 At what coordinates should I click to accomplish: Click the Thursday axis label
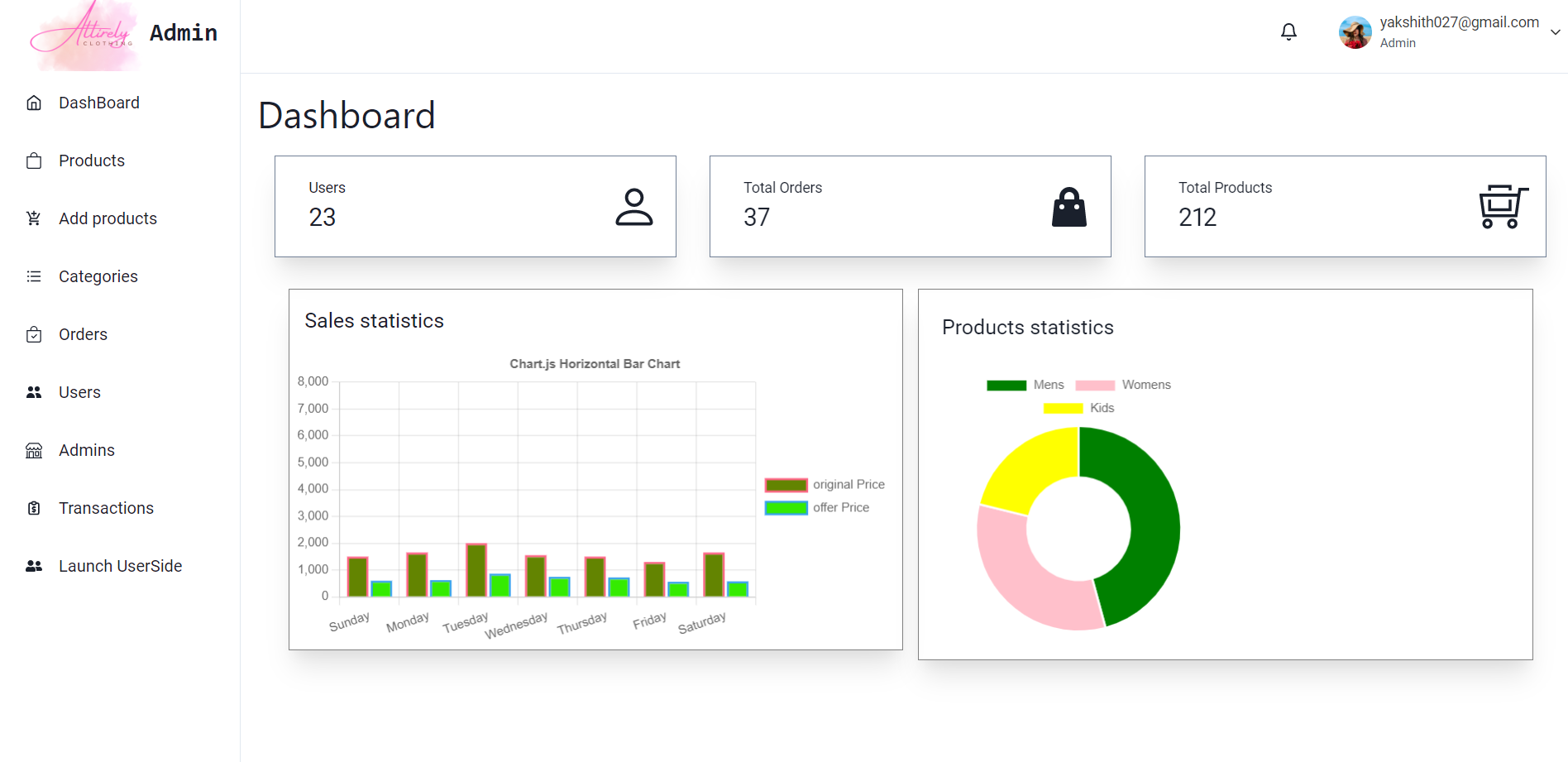(x=582, y=623)
